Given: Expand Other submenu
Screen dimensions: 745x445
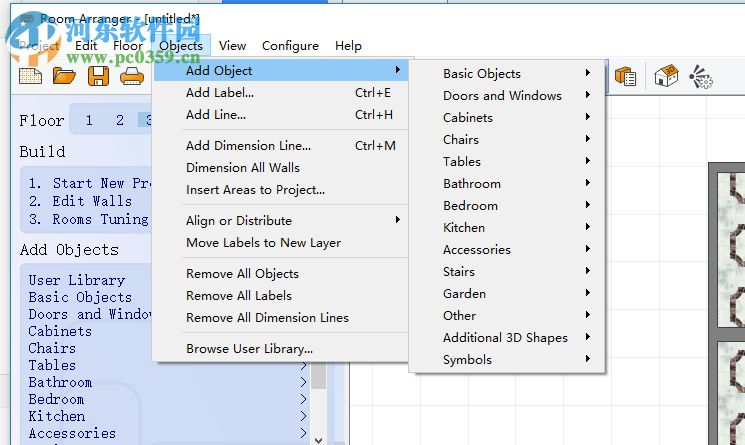Looking at the screenshot, I should (x=507, y=315).
